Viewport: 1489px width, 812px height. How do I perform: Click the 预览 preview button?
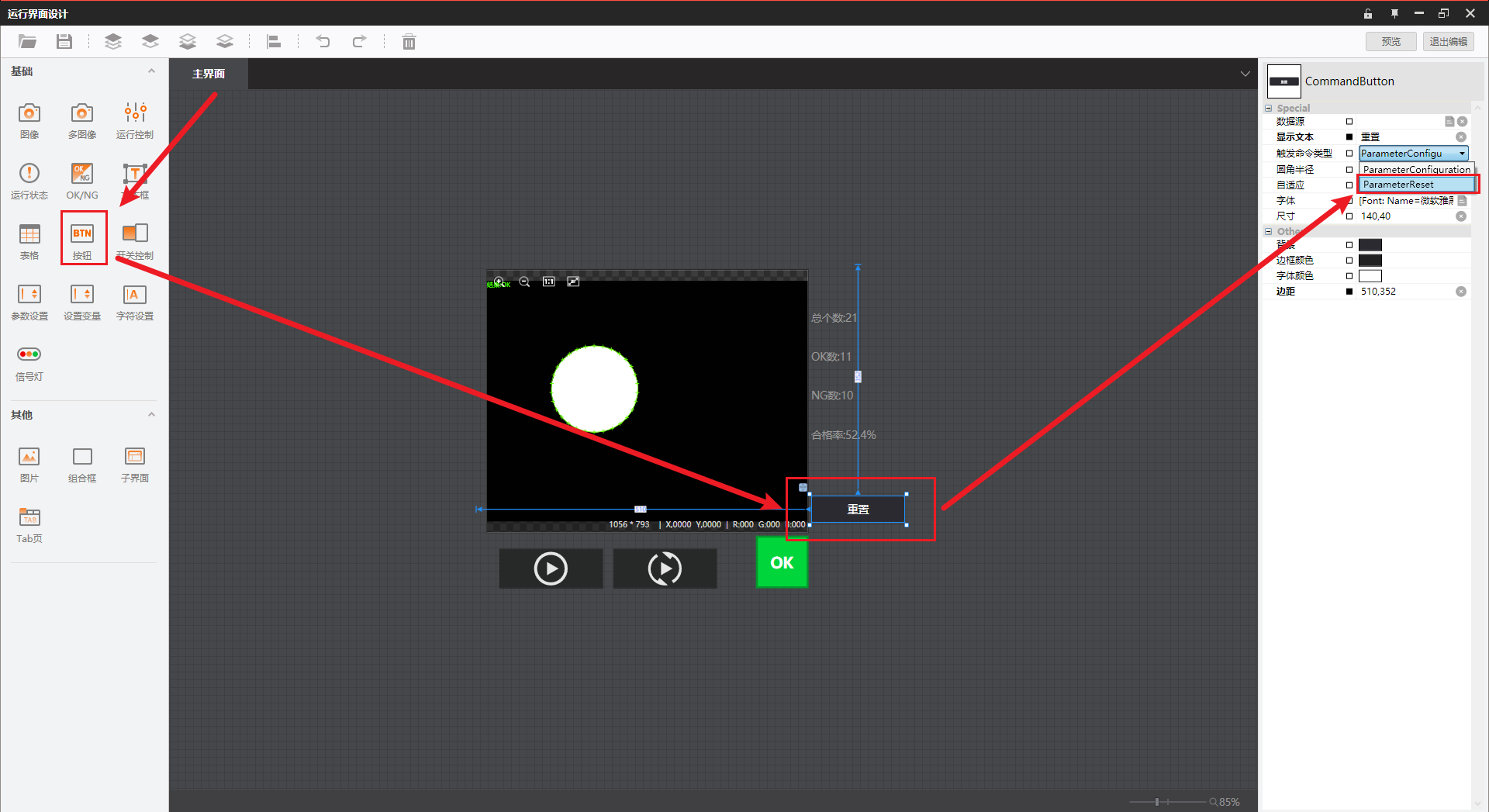[1391, 42]
